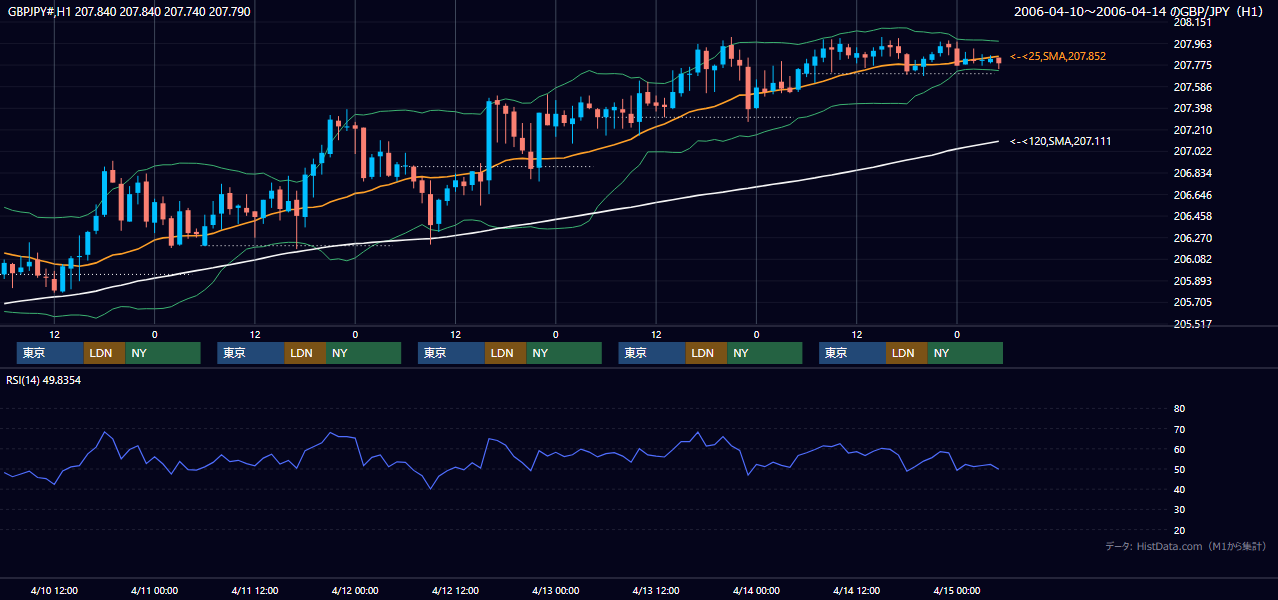Click price axis value 207.398
This screenshot has height=600, width=1278.
tap(1192, 108)
